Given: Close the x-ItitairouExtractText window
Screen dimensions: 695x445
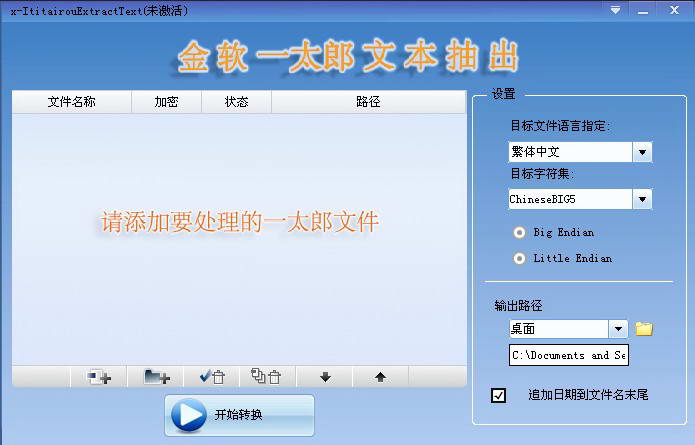Looking at the screenshot, I should [674, 10].
